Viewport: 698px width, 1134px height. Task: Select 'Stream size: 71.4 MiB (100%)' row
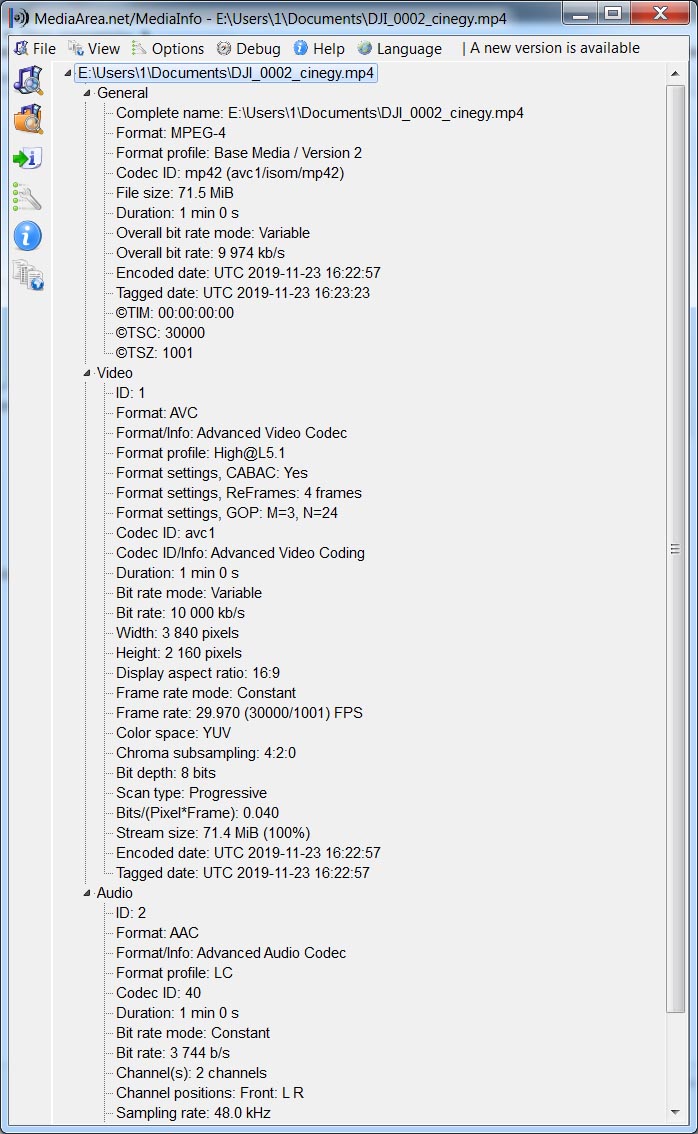tap(213, 833)
